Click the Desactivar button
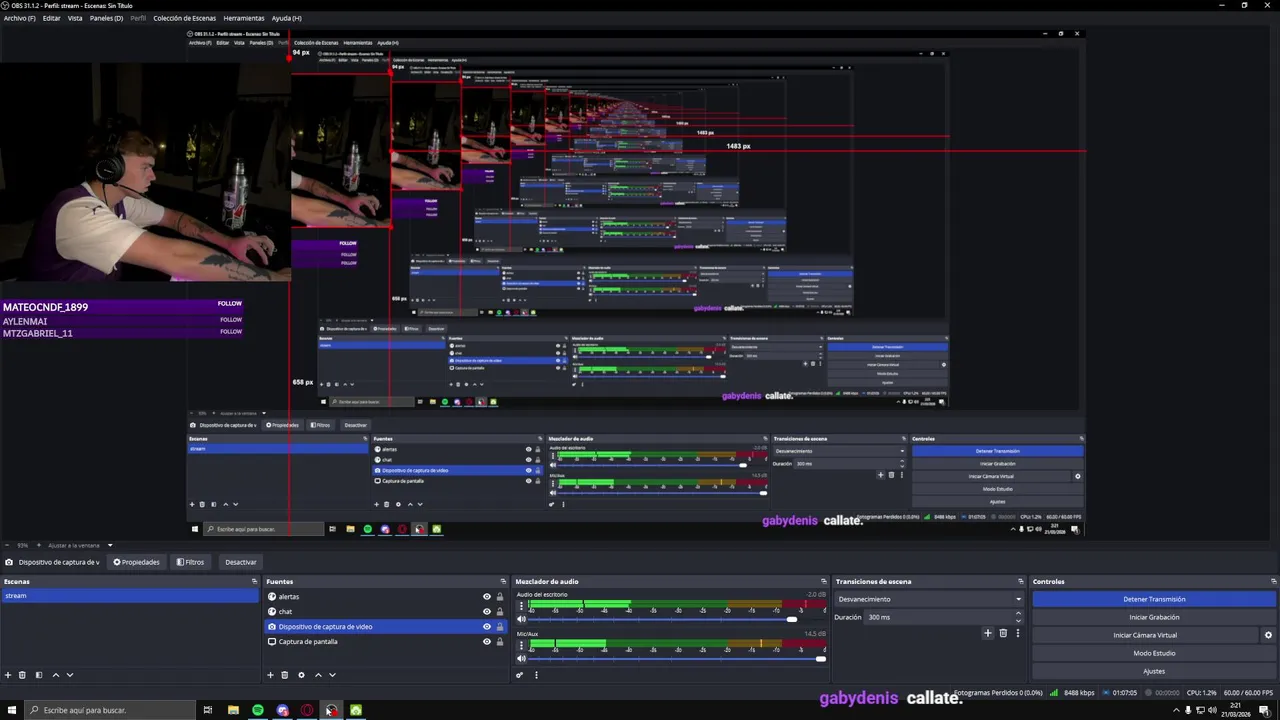Viewport: 1280px width, 720px height. pos(240,562)
